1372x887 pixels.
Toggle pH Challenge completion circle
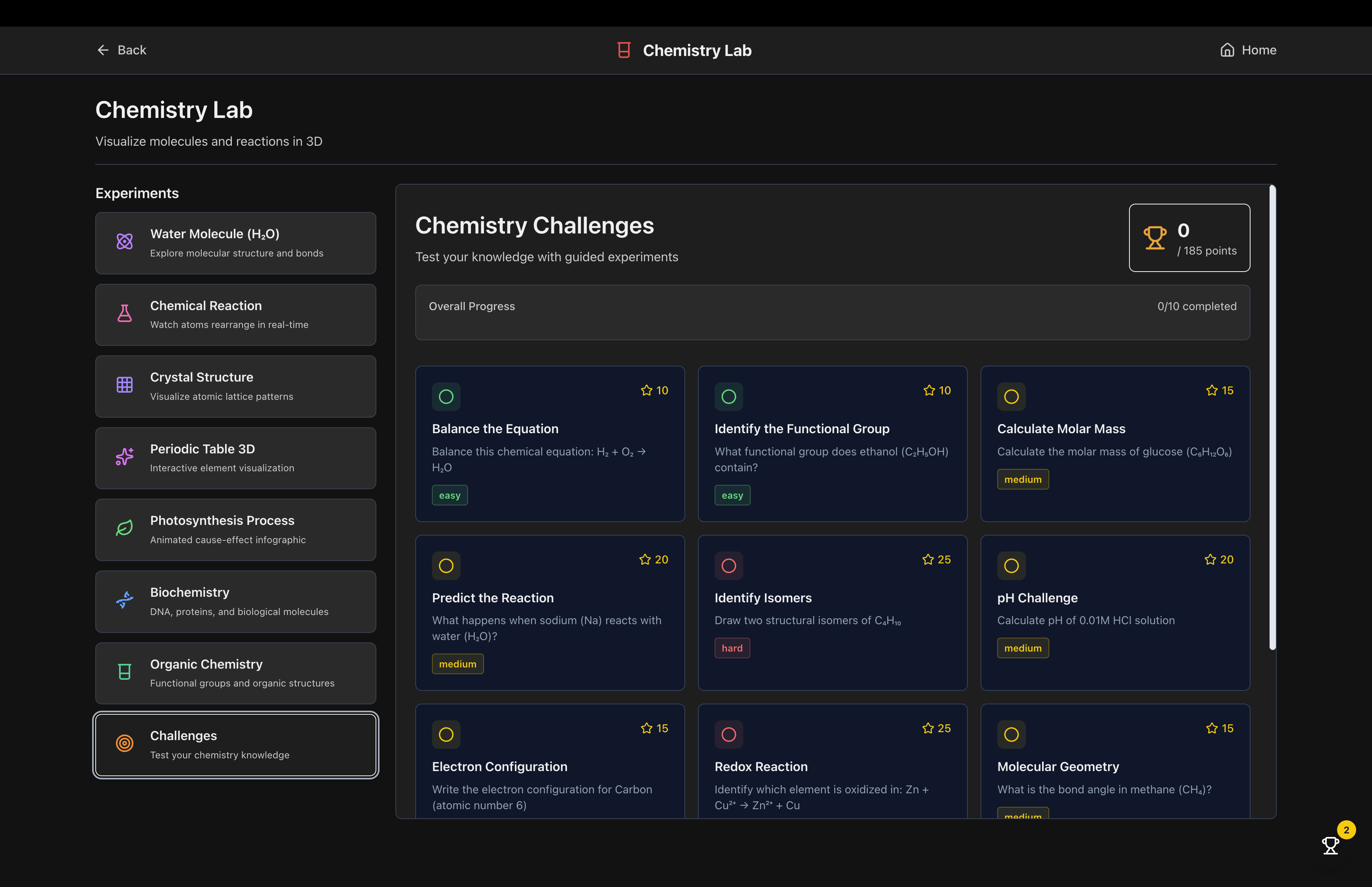(1011, 566)
